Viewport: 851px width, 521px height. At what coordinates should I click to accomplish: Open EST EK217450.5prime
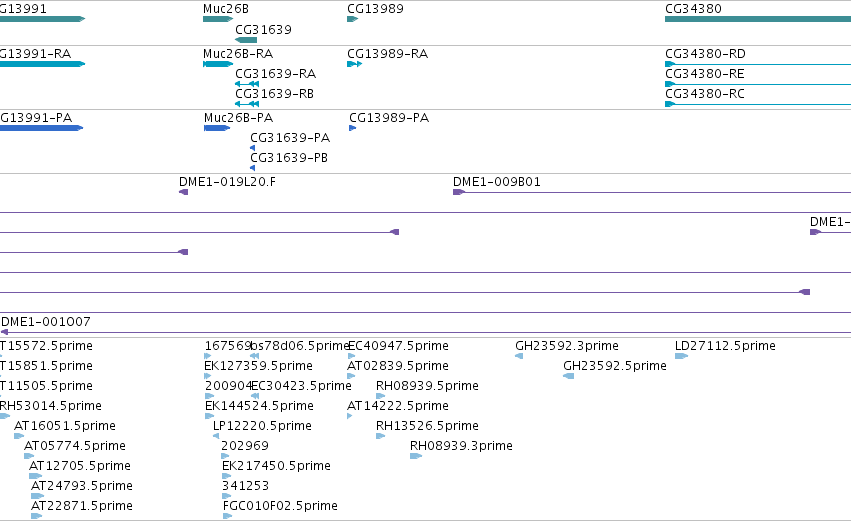tap(276, 466)
